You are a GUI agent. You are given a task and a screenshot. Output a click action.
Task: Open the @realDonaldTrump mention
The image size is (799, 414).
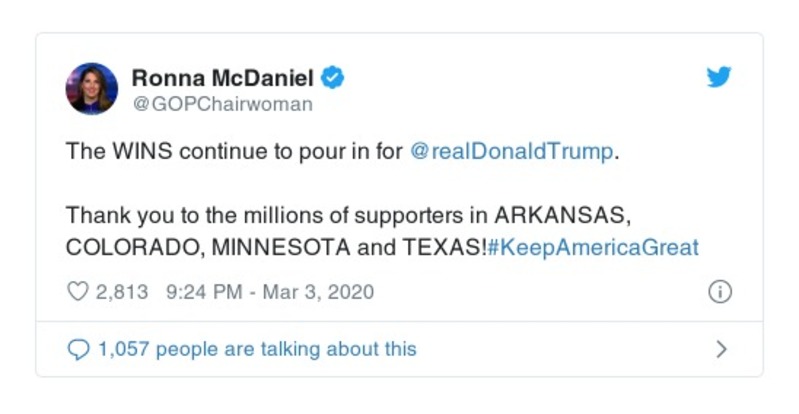tap(510, 152)
